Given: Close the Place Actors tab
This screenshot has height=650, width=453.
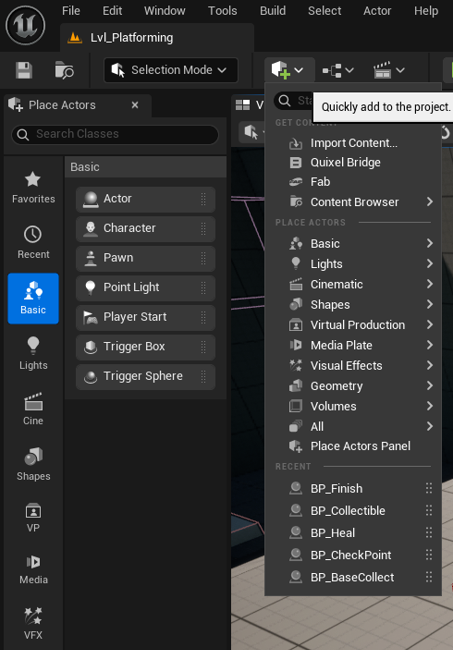Looking at the screenshot, I should point(135,105).
